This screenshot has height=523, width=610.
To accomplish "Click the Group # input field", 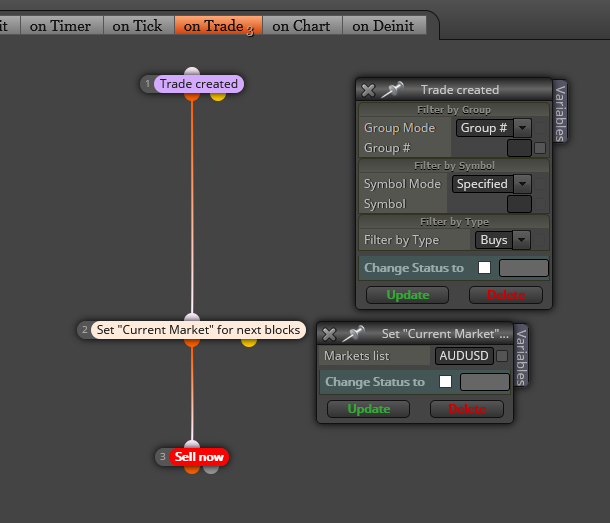I will 519,148.
